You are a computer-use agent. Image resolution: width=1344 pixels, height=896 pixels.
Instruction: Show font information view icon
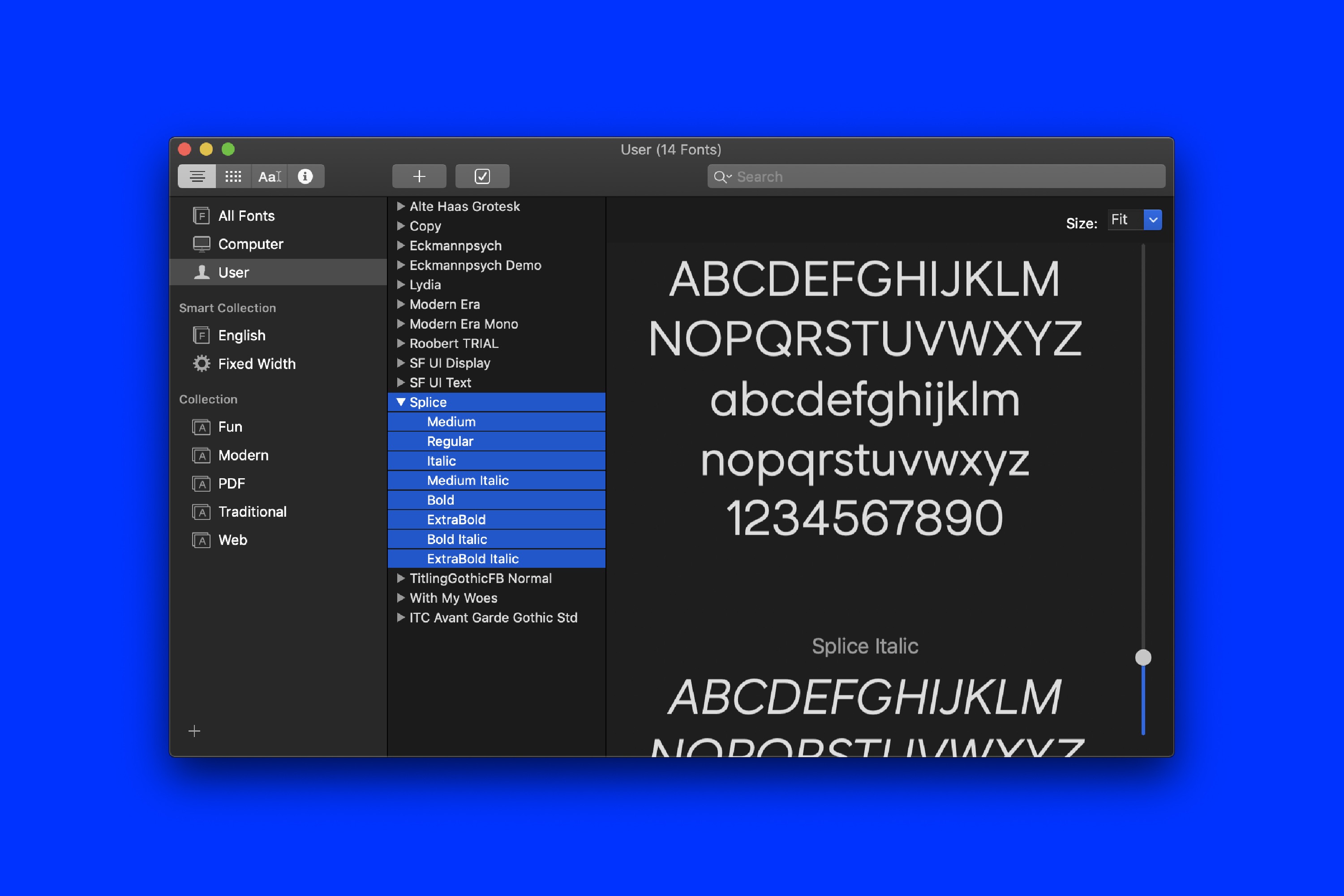coord(305,176)
